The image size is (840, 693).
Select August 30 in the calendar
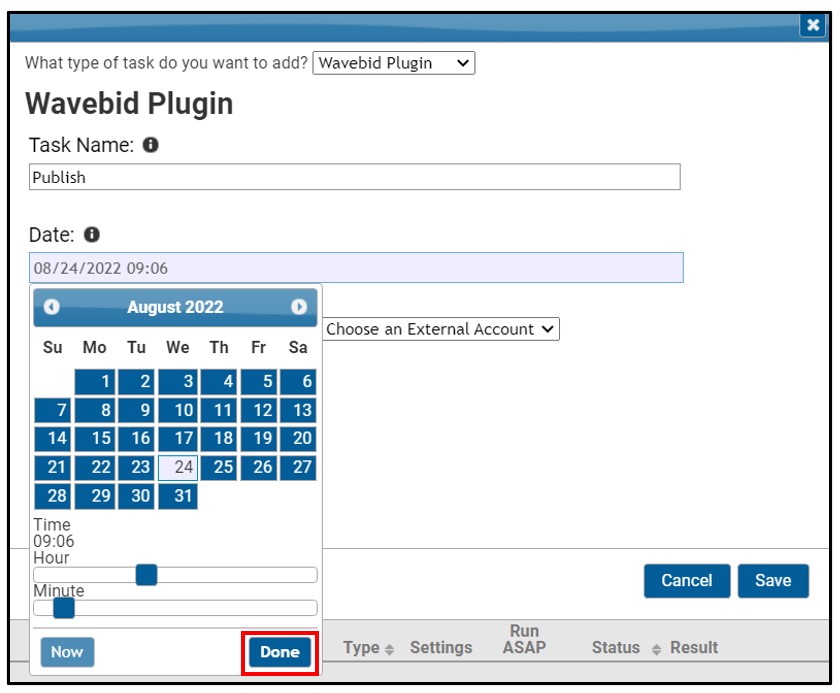point(137,496)
